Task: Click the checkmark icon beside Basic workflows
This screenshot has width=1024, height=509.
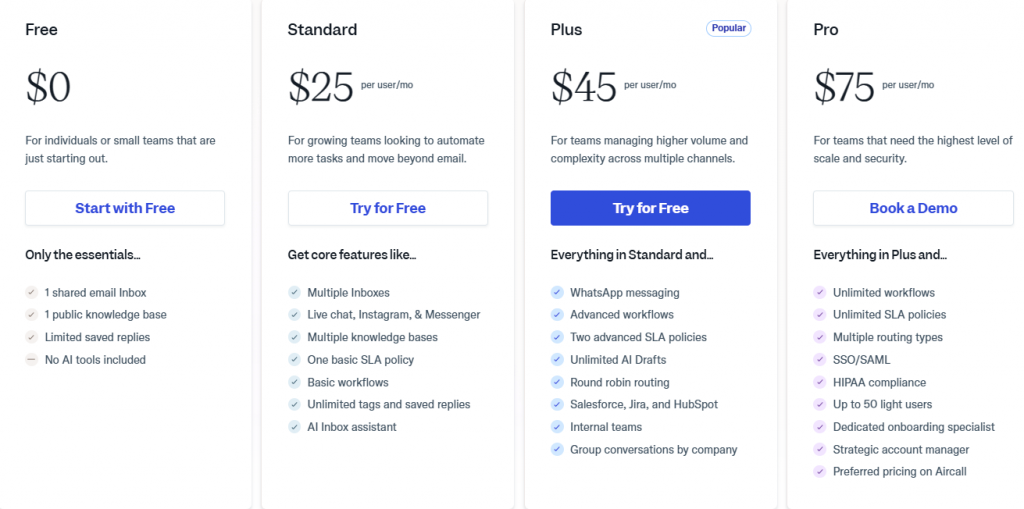Action: (294, 382)
